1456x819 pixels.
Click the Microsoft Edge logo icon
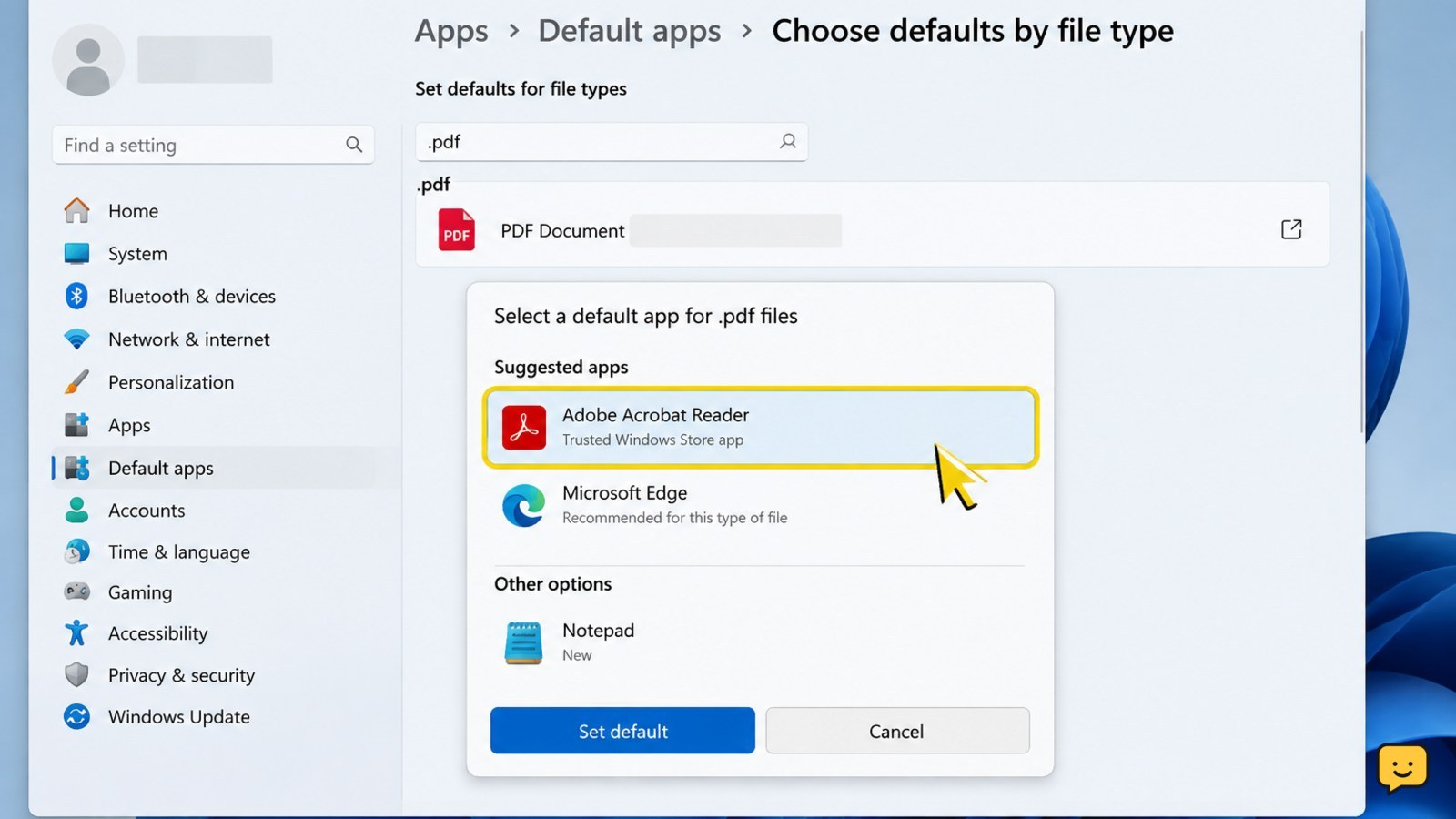coord(524,506)
